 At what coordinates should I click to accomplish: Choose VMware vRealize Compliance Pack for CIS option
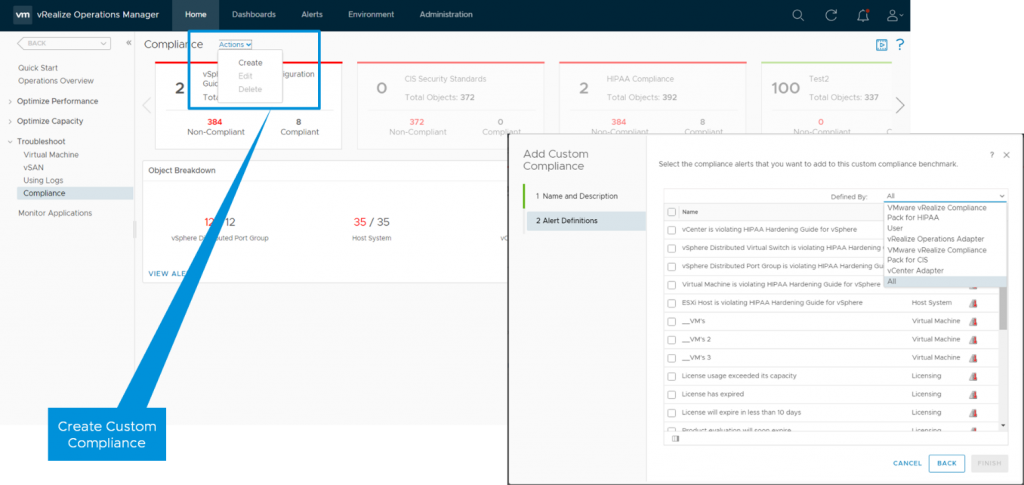click(945, 255)
